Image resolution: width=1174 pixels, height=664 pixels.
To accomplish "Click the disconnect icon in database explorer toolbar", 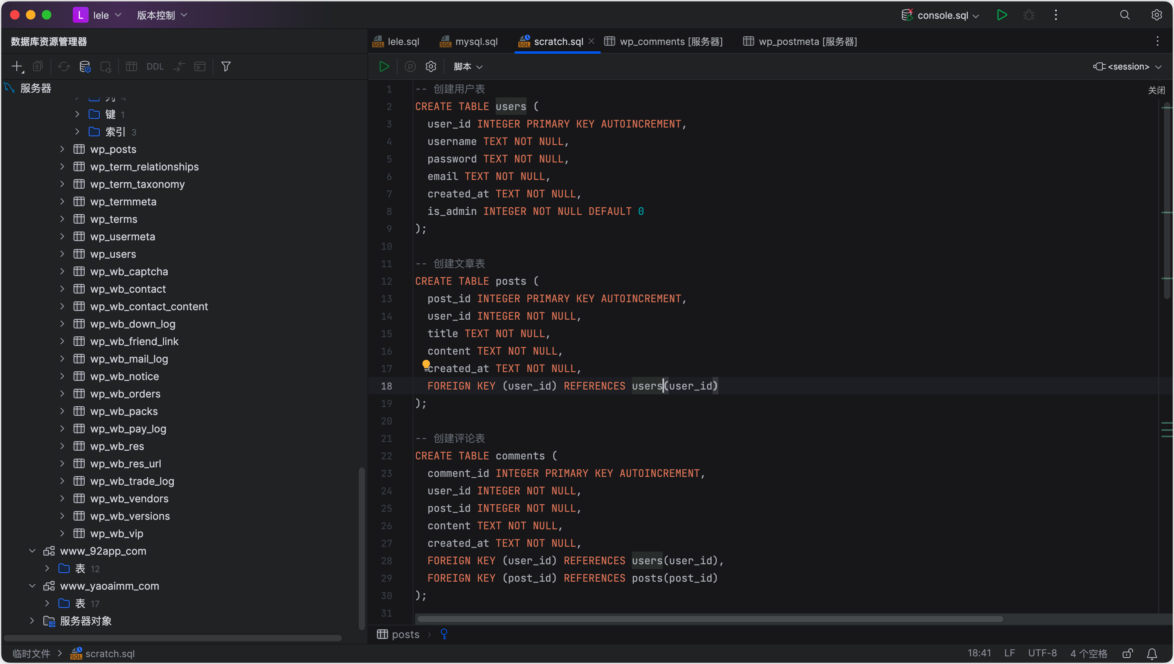I will 106,67.
